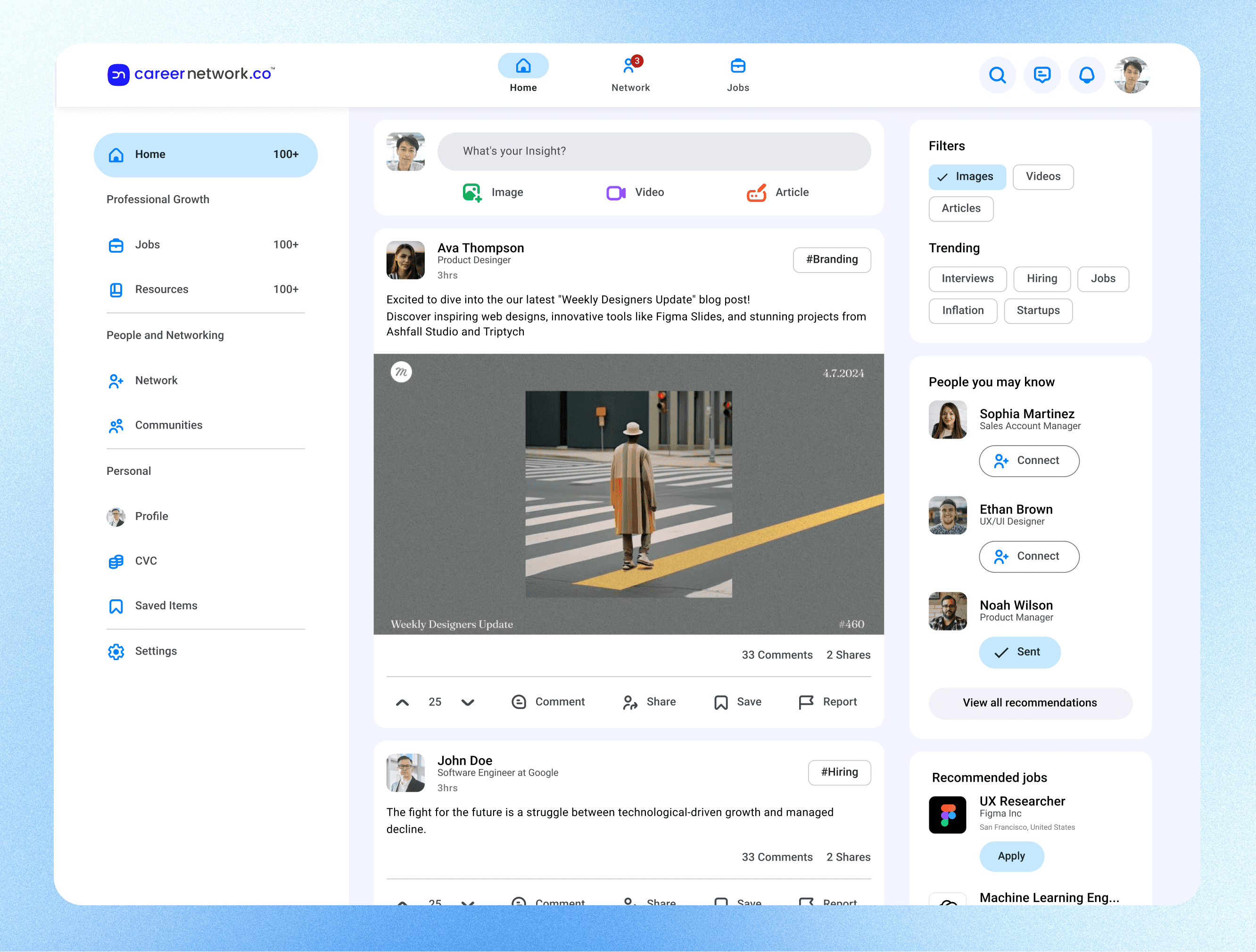
Task: Click the Video camera icon
Action: (x=616, y=192)
